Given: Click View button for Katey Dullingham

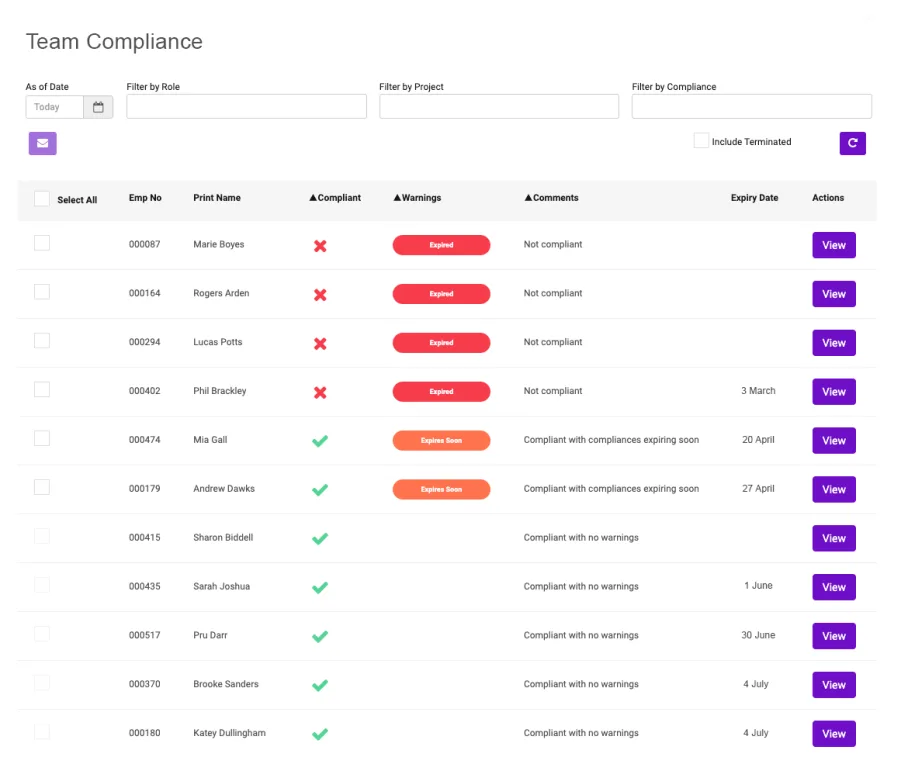Looking at the screenshot, I should (833, 734).
